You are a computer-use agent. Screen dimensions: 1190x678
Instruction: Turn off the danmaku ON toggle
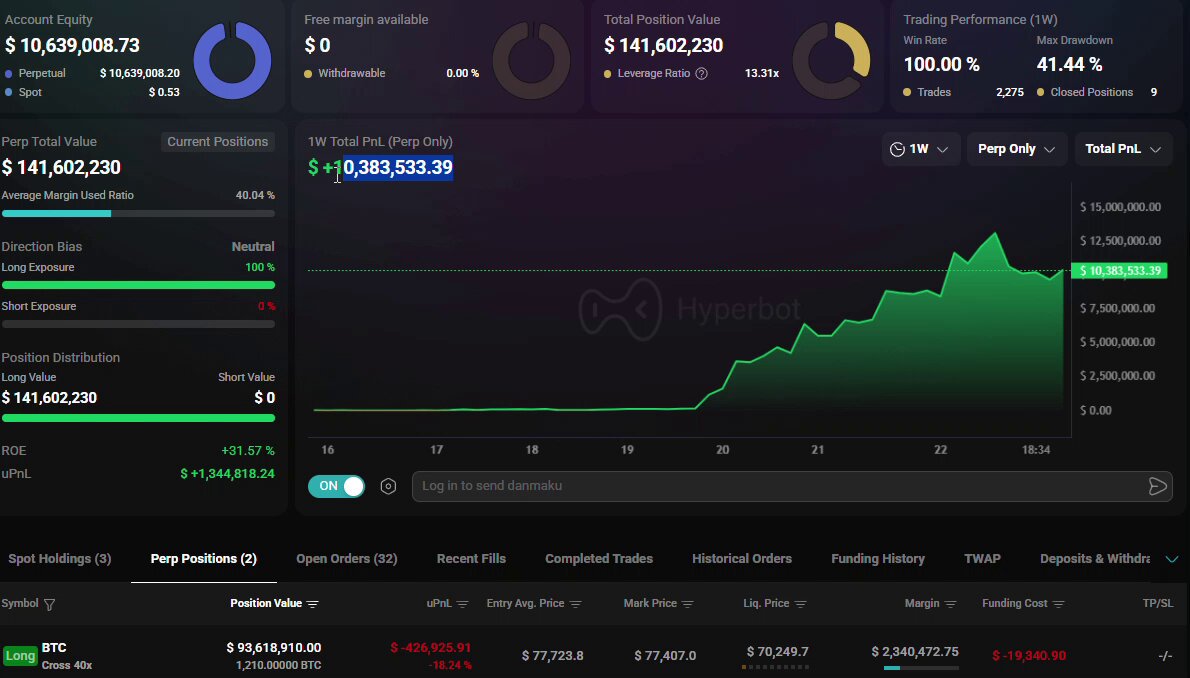coord(336,486)
